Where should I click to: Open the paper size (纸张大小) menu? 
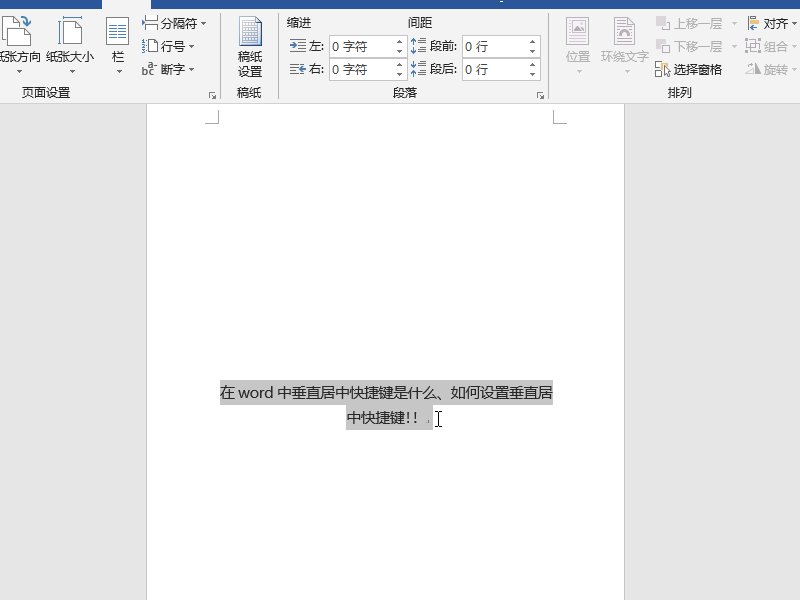coord(70,45)
